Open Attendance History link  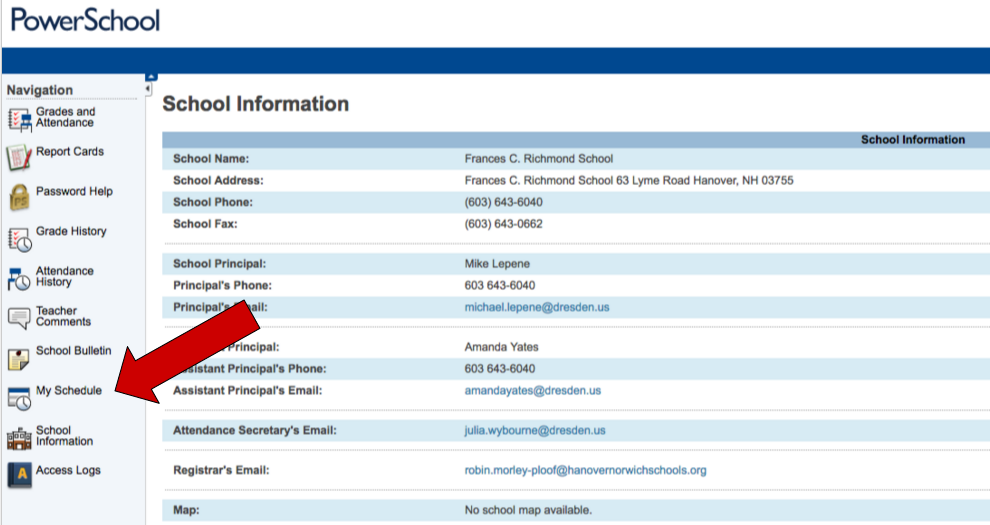tap(64, 276)
